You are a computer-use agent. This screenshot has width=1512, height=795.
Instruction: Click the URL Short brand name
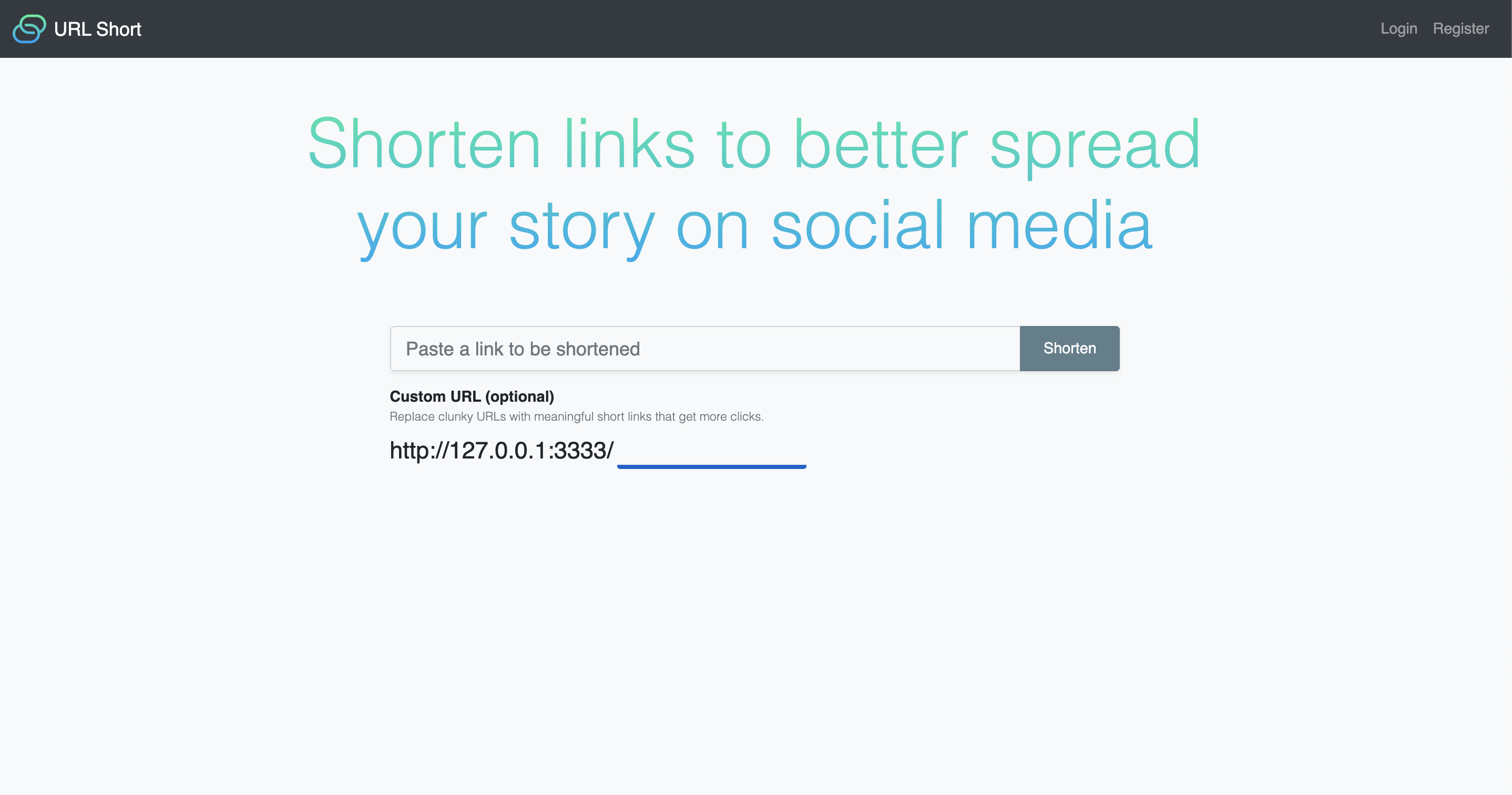click(97, 29)
